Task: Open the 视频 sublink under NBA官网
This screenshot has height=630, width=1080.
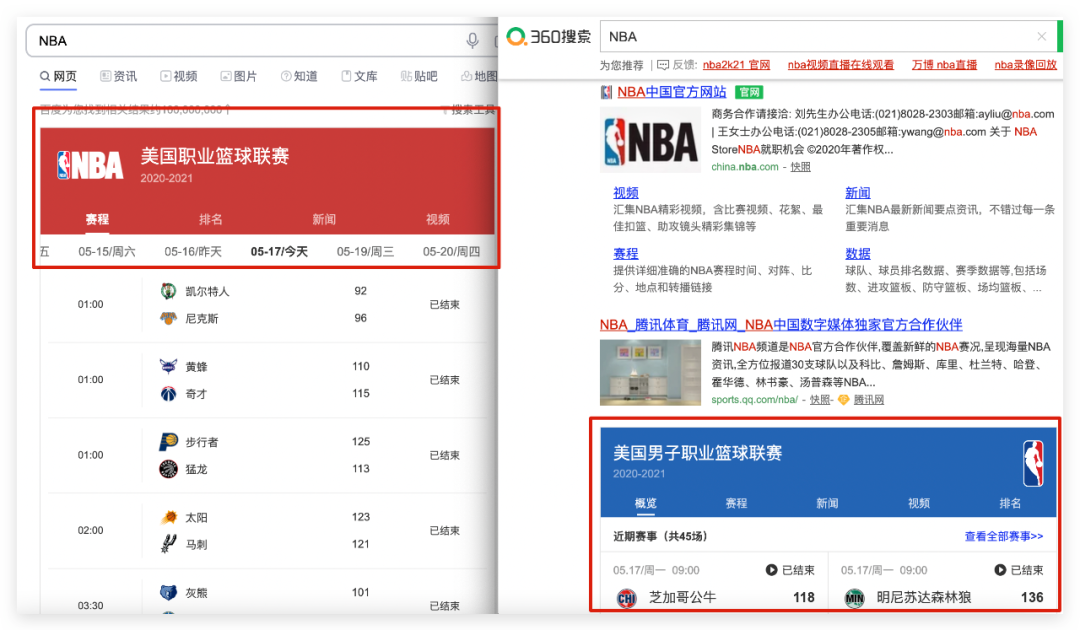Action: (x=626, y=193)
